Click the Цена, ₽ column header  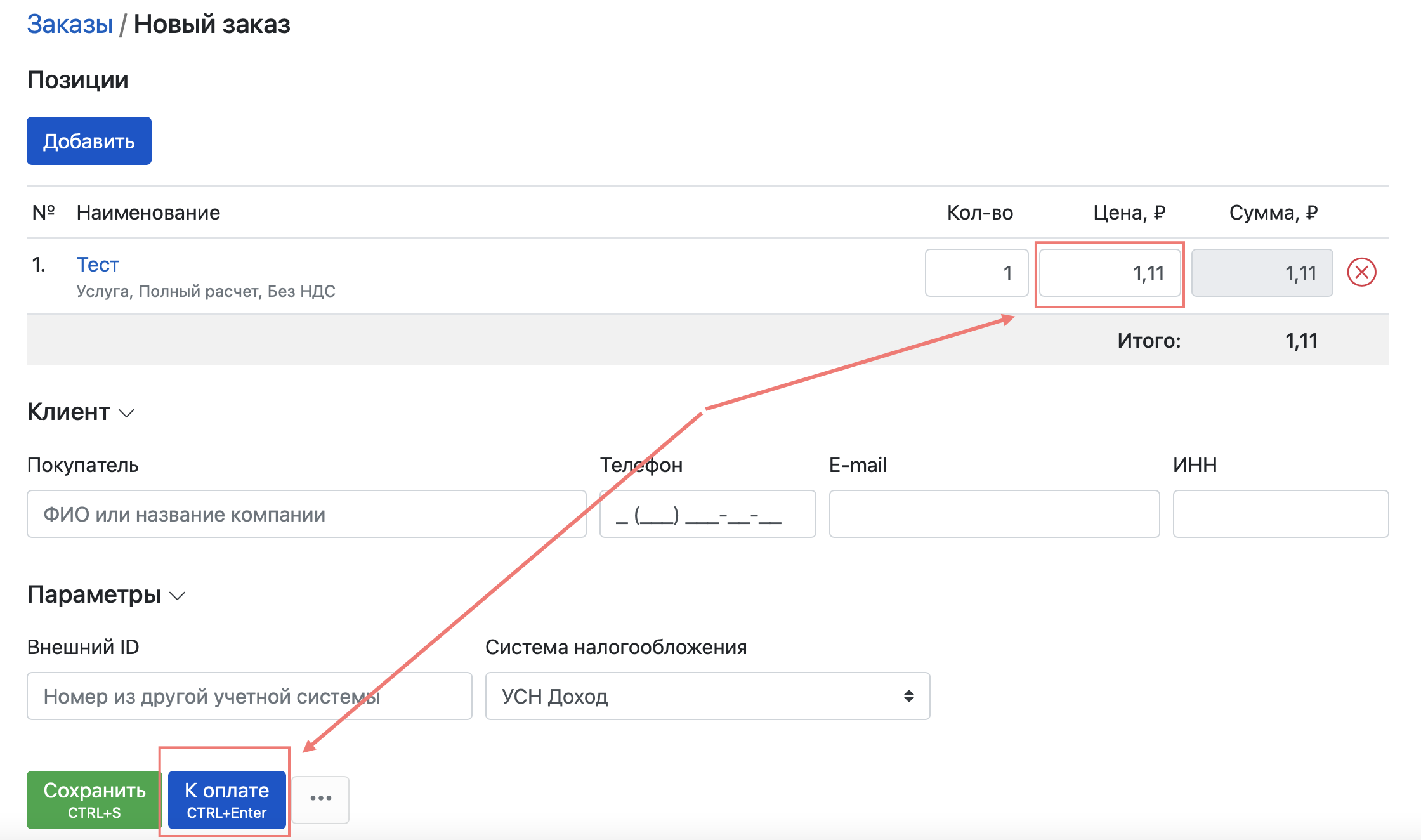click(1129, 213)
